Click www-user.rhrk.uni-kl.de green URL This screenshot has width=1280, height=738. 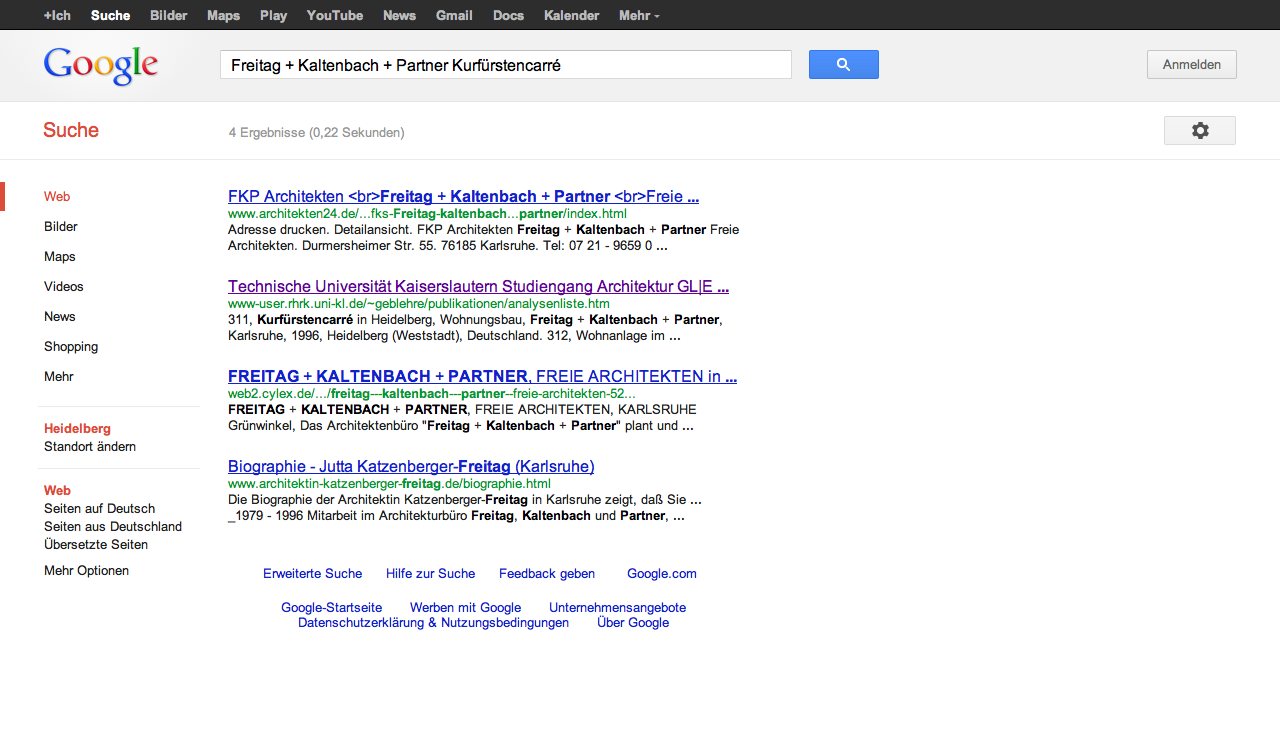click(x=419, y=304)
